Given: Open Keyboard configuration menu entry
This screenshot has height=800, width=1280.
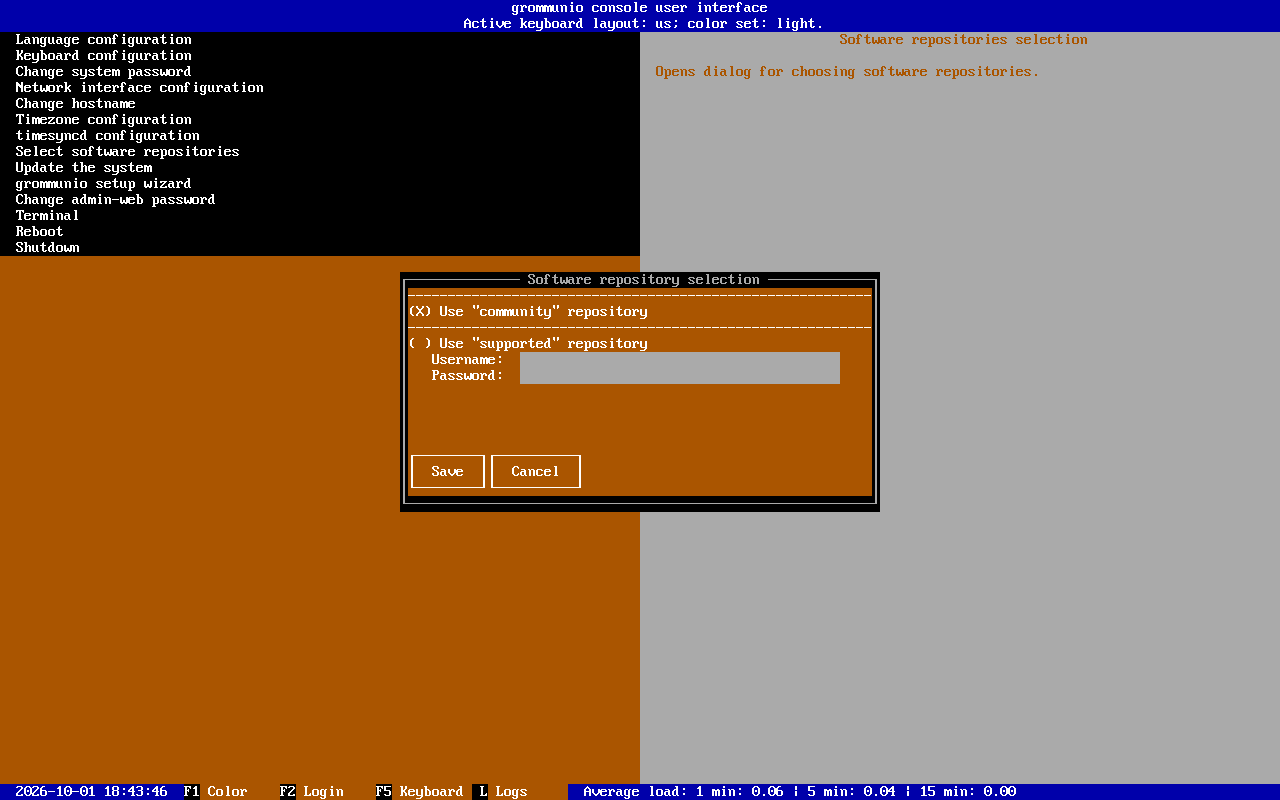Looking at the screenshot, I should 104,56.
